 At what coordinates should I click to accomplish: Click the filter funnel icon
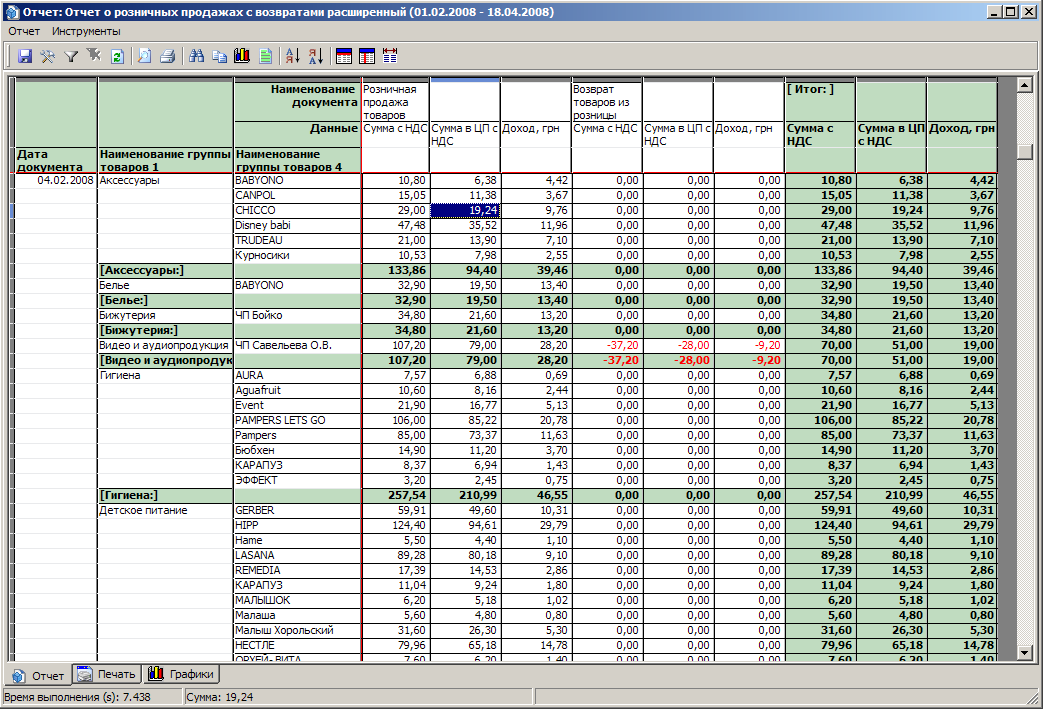pos(71,57)
